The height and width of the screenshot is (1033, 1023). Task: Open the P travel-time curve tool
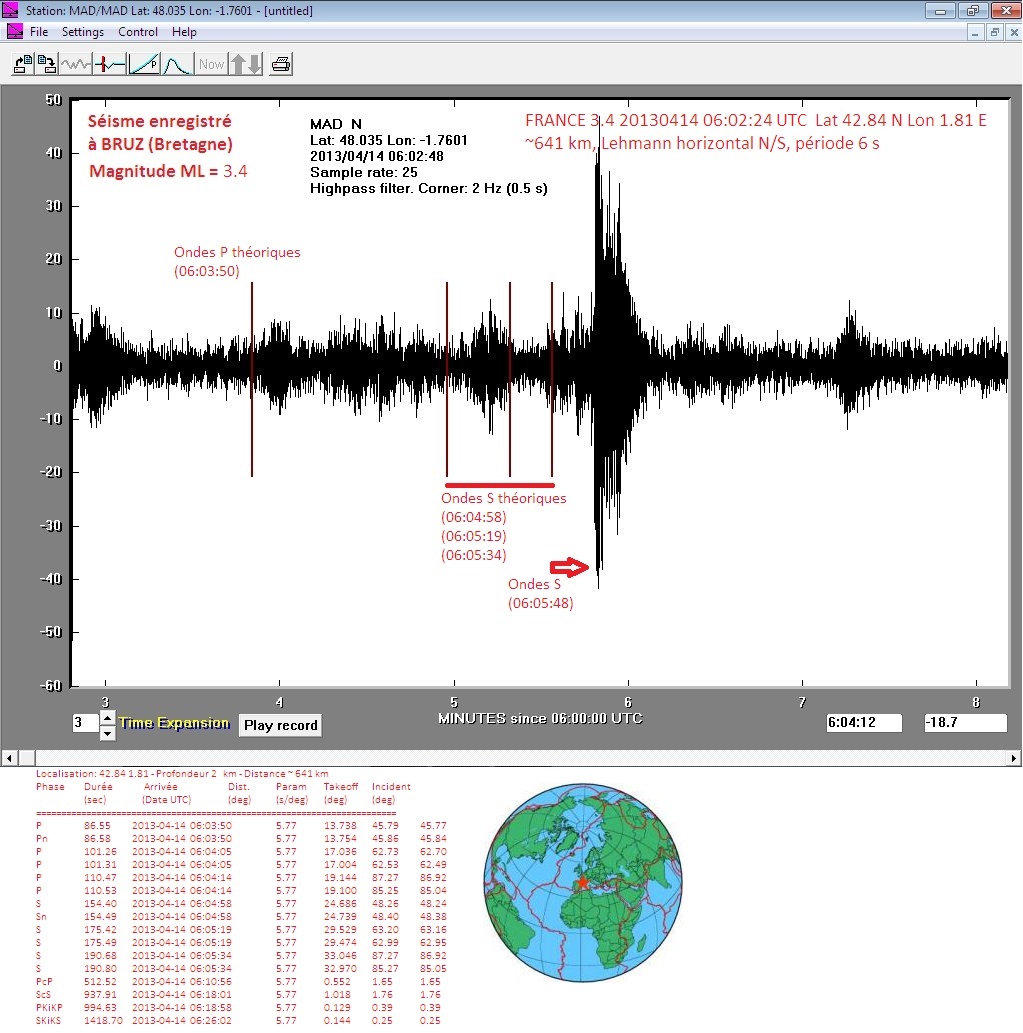(144, 64)
